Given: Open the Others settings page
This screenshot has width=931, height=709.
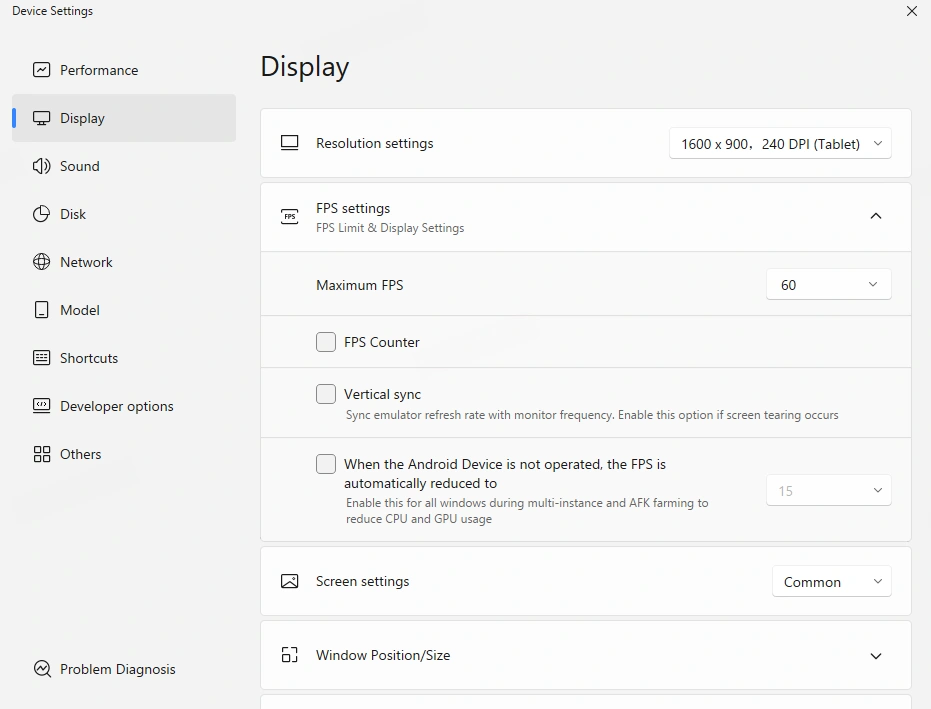Looking at the screenshot, I should (124, 454).
